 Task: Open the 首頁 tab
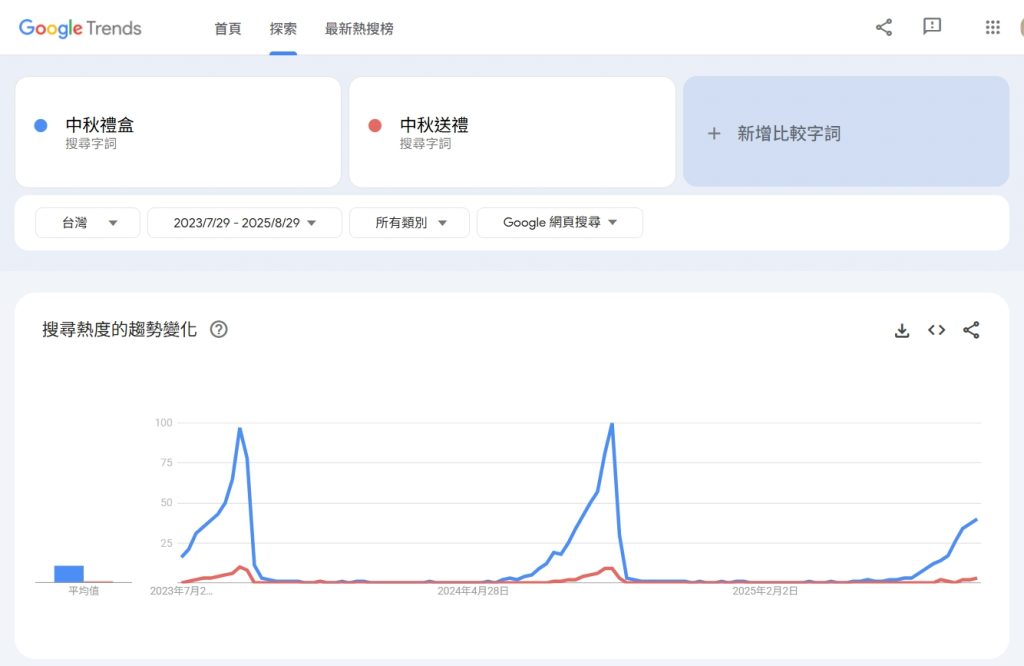click(x=228, y=29)
